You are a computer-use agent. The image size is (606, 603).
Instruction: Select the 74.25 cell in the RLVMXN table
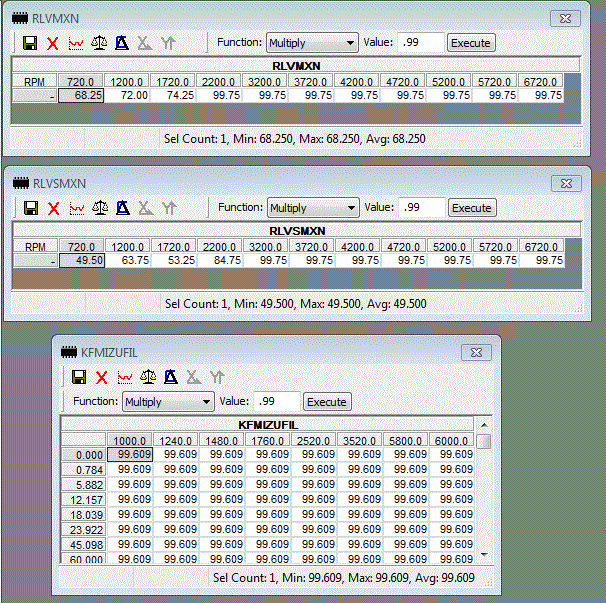(x=173, y=95)
